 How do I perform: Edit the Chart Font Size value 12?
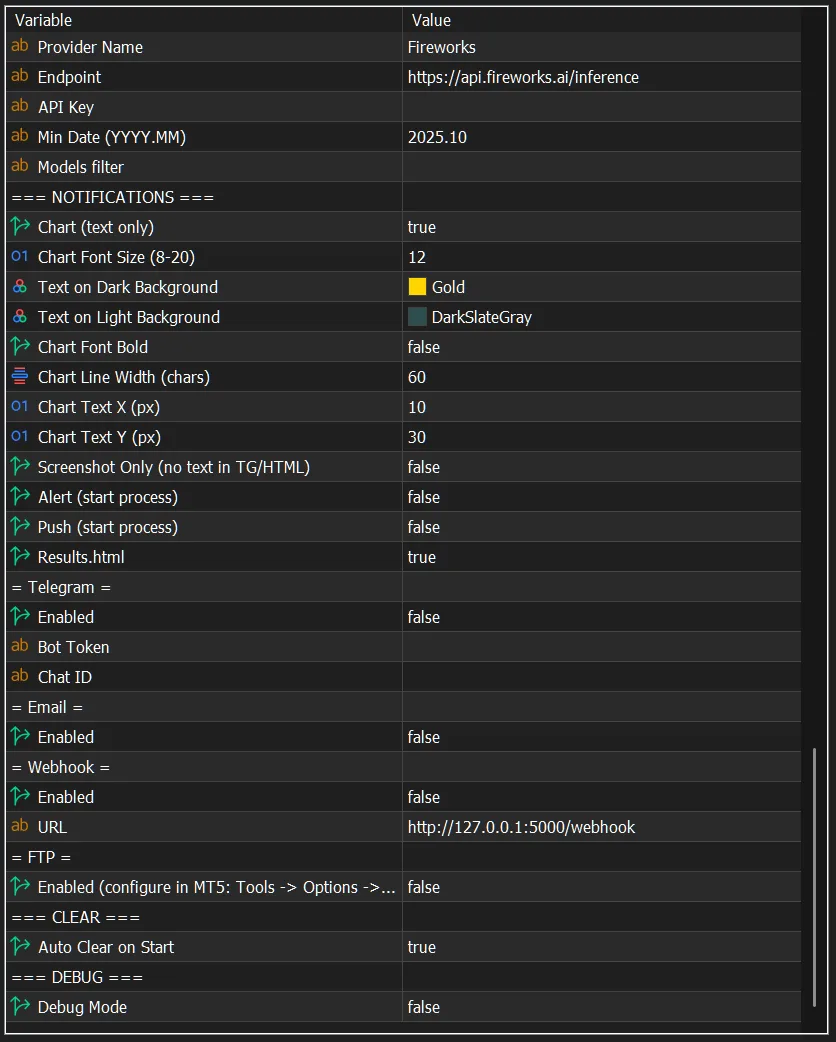601,257
